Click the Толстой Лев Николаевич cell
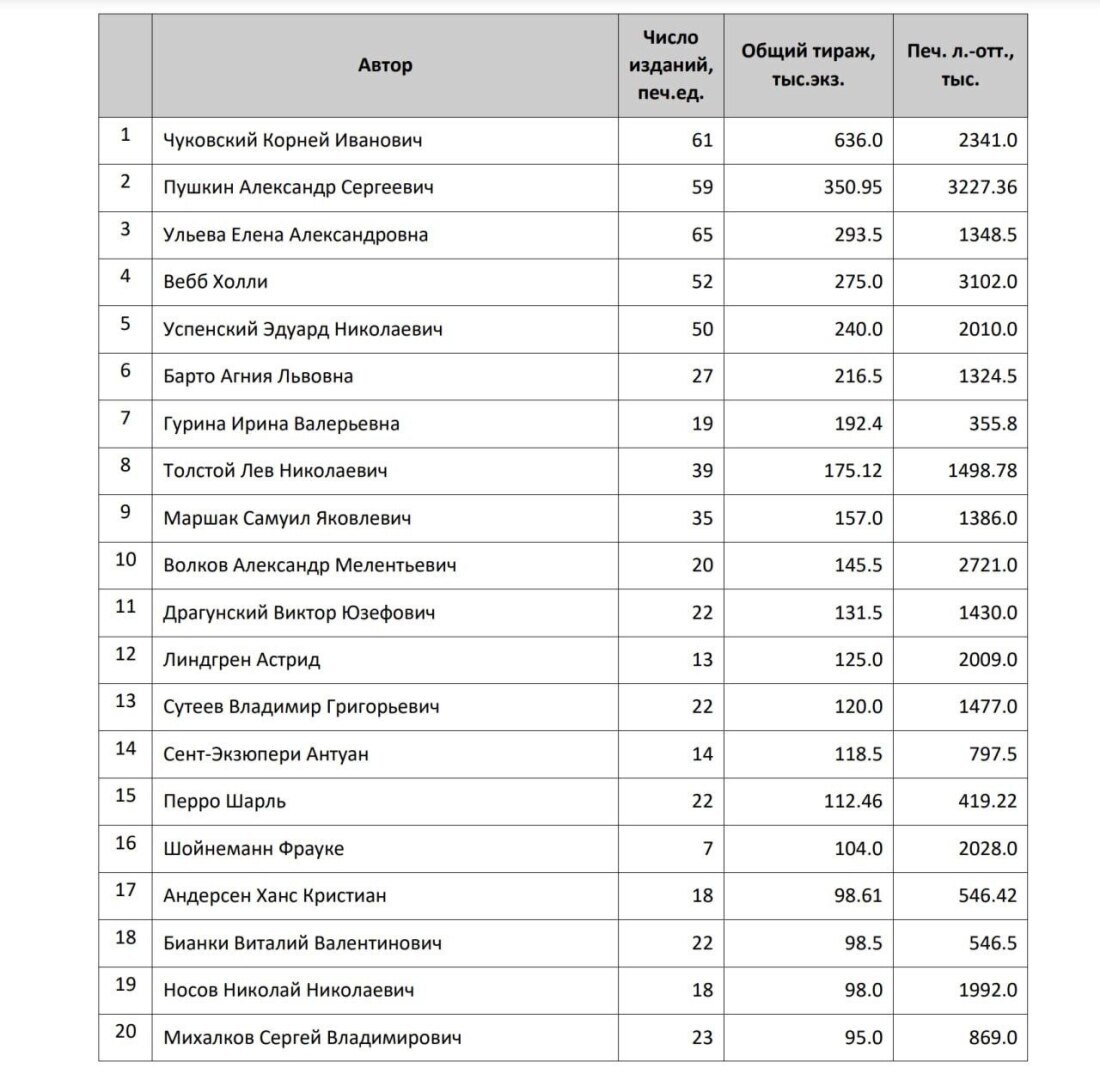 275,471
